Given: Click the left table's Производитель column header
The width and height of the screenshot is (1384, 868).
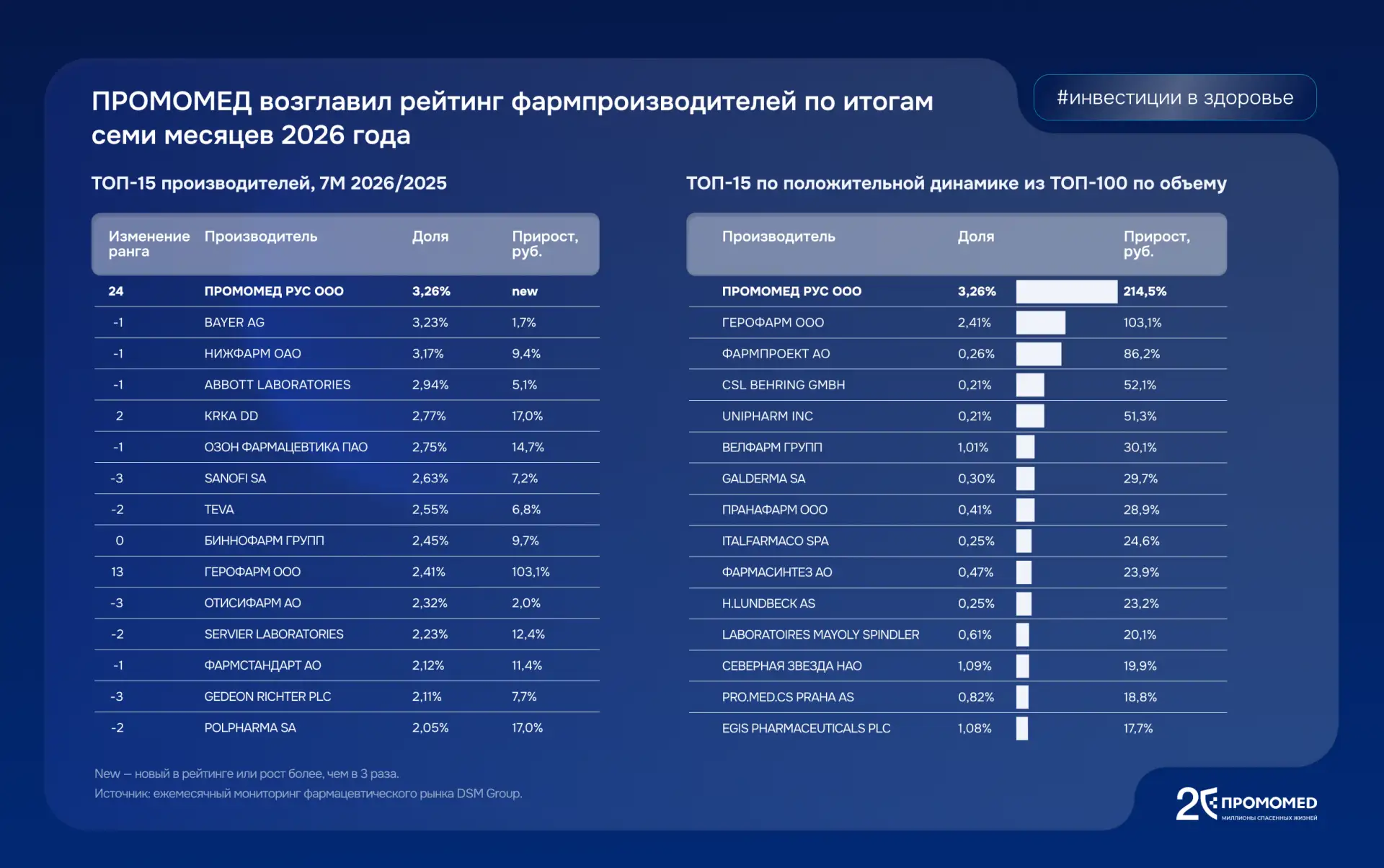Looking at the screenshot, I should [x=261, y=236].
